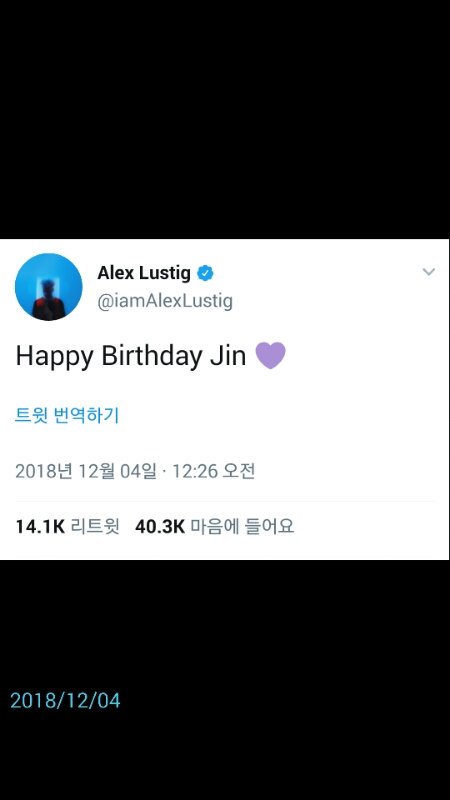Click the word Happy in the tweet

(x=55, y=357)
